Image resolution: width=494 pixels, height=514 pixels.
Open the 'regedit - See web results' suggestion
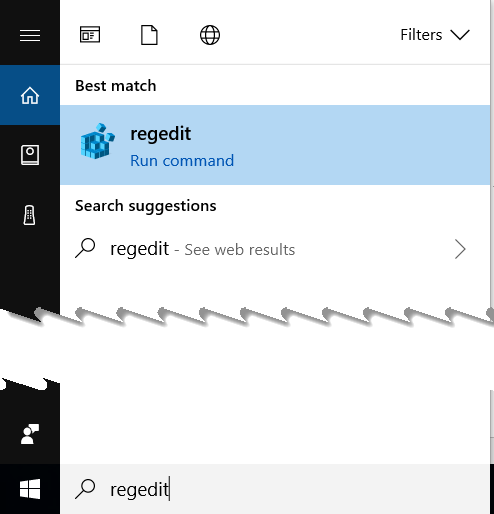pos(275,249)
